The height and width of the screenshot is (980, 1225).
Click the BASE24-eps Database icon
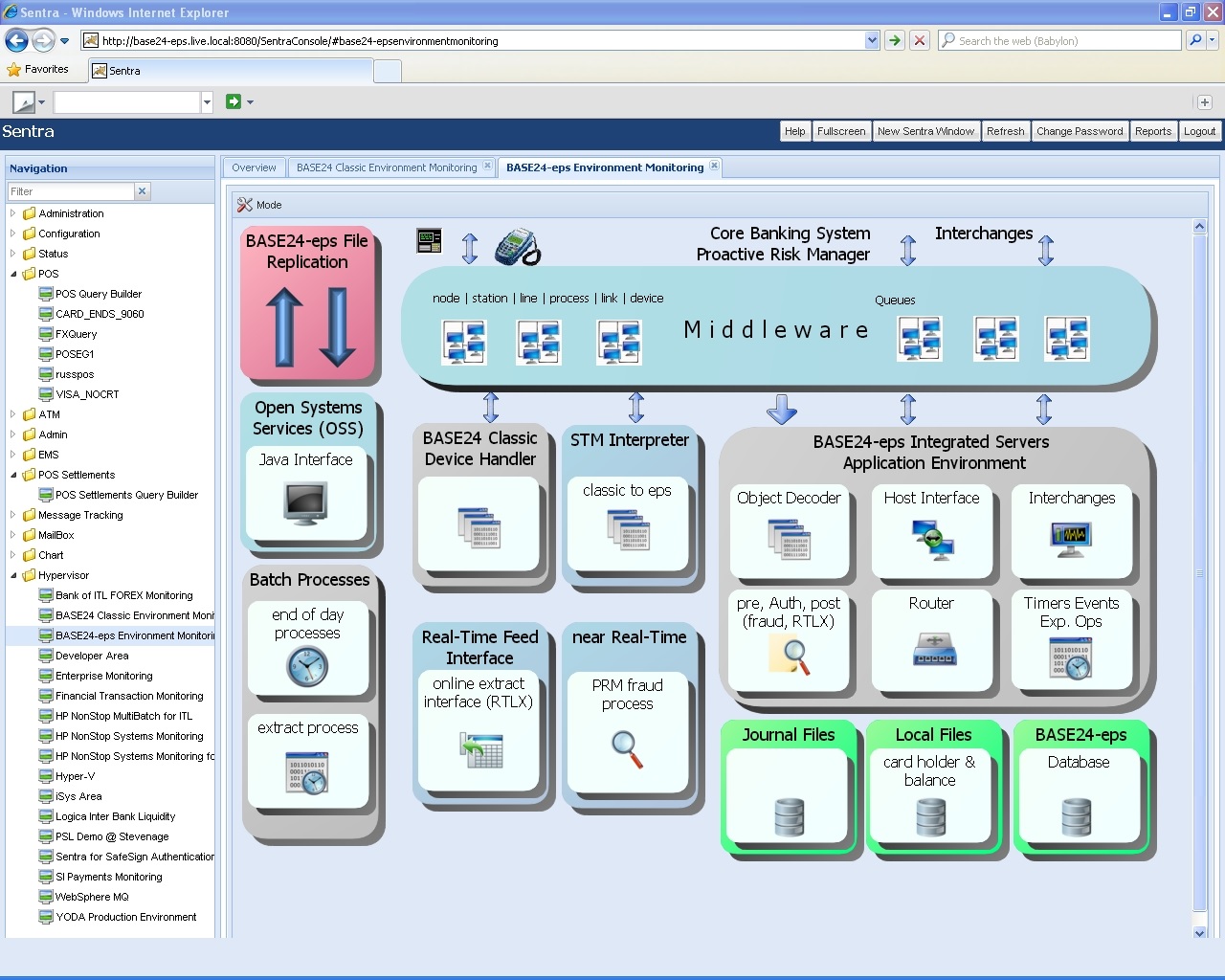[x=1077, y=817]
